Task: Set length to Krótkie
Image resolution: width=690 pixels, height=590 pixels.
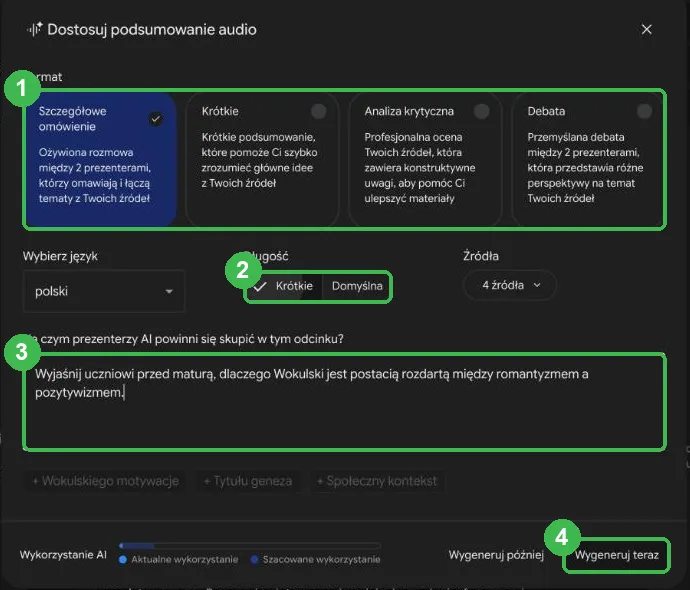Action: [284, 286]
